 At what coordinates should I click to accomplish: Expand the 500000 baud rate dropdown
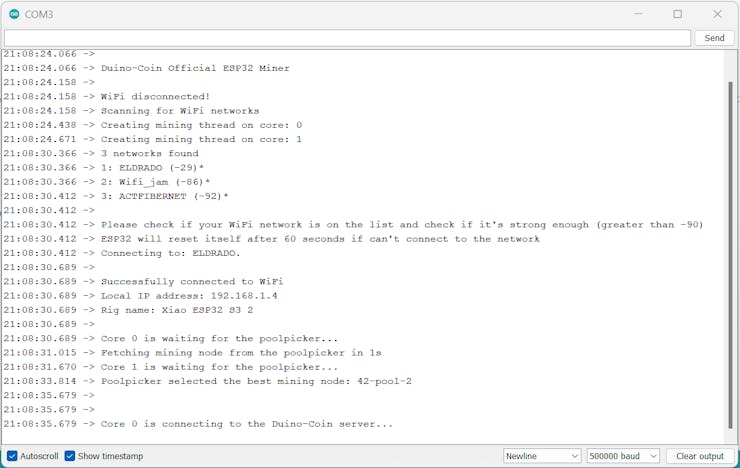click(623, 456)
